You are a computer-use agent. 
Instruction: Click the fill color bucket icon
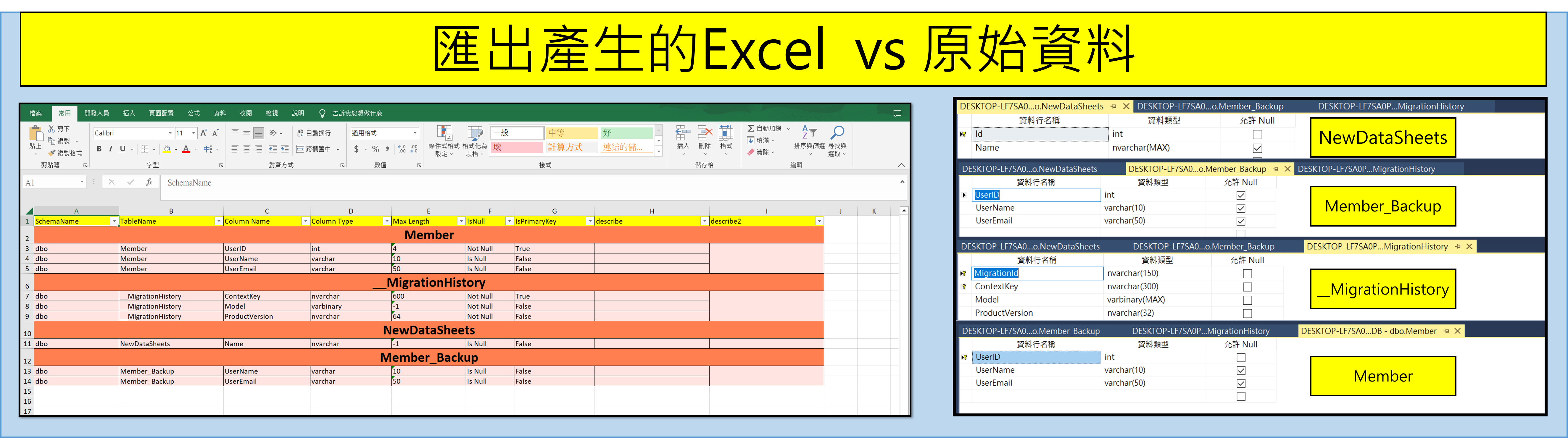click(167, 149)
